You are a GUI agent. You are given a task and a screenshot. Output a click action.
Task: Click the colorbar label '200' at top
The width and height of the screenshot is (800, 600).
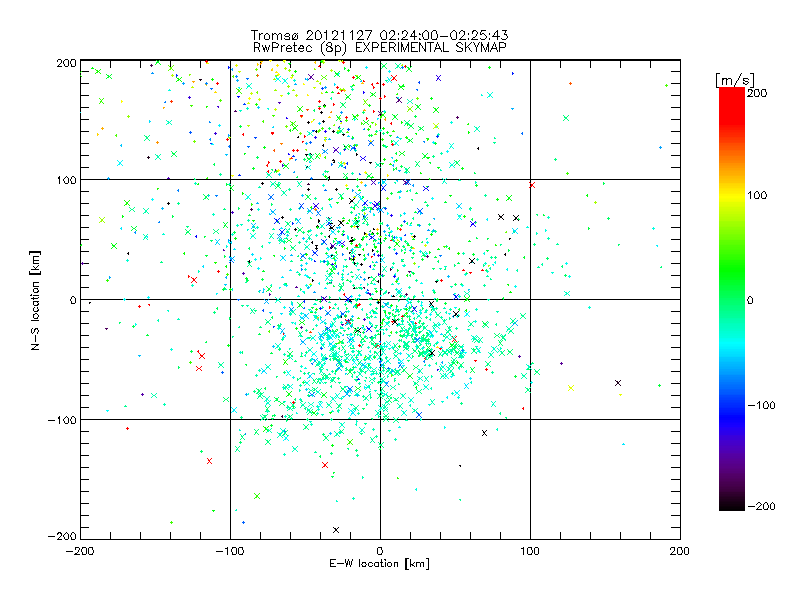click(x=757, y=93)
